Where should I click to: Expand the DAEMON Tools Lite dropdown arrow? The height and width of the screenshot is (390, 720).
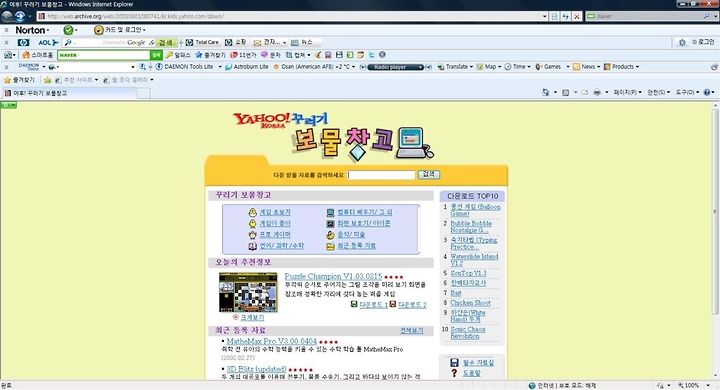point(219,67)
